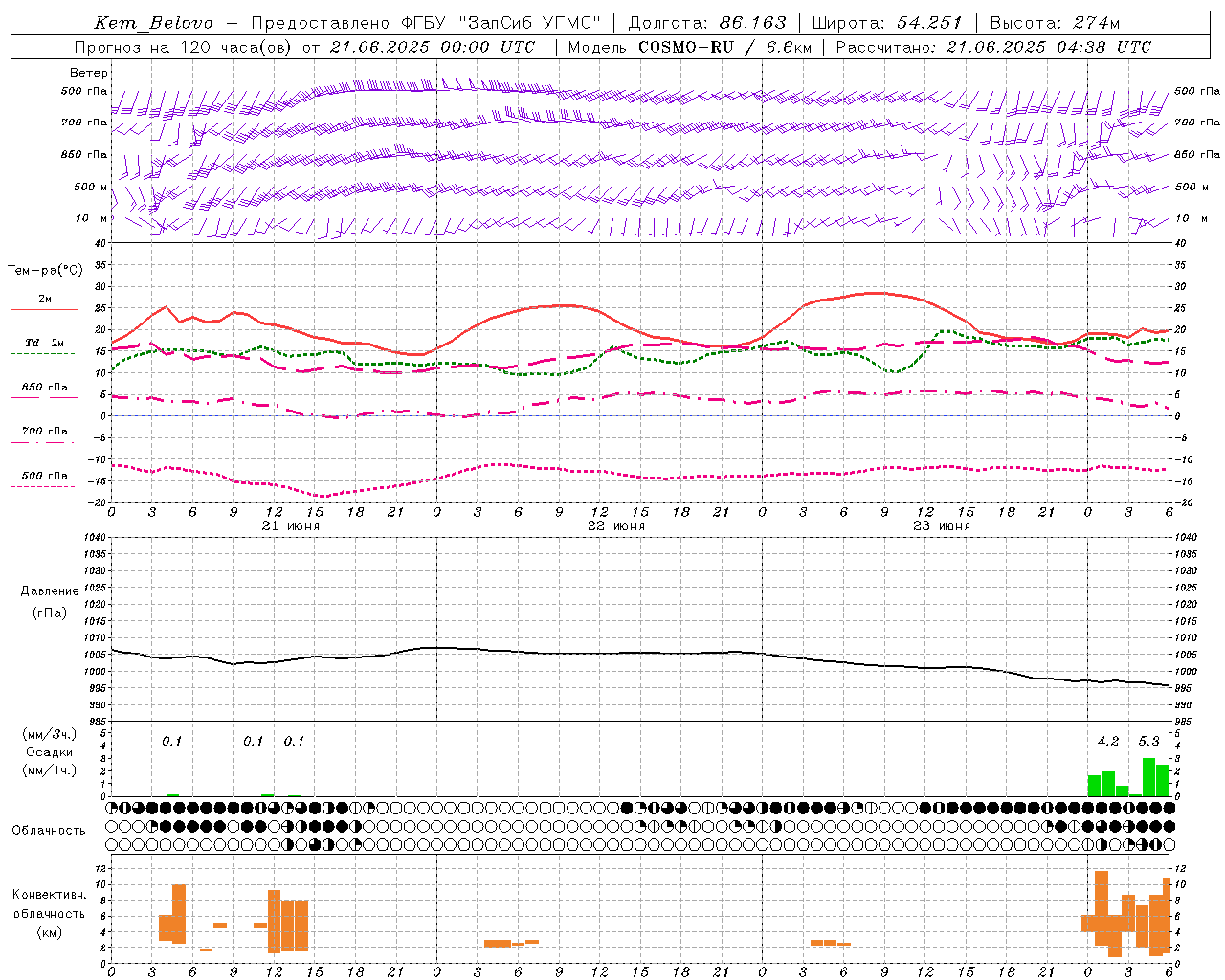The image size is (1225, 980).
Task: Select the Td 2м legend entry
Action: pos(45,343)
